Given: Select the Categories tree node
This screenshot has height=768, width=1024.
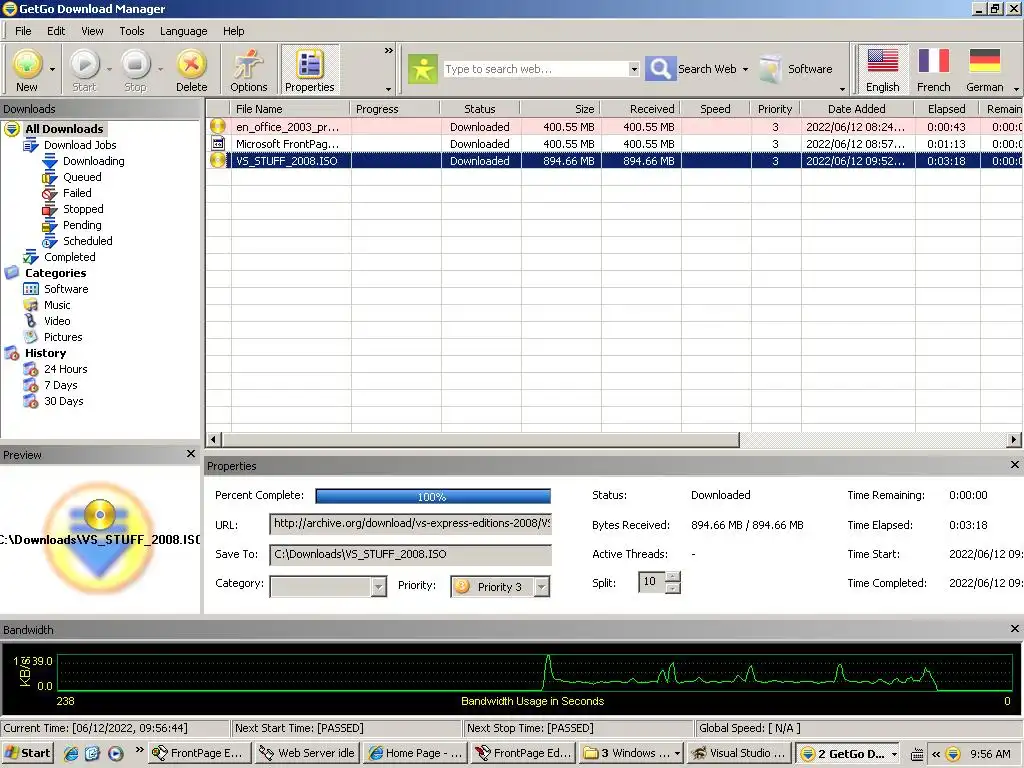Looking at the screenshot, I should coord(55,273).
